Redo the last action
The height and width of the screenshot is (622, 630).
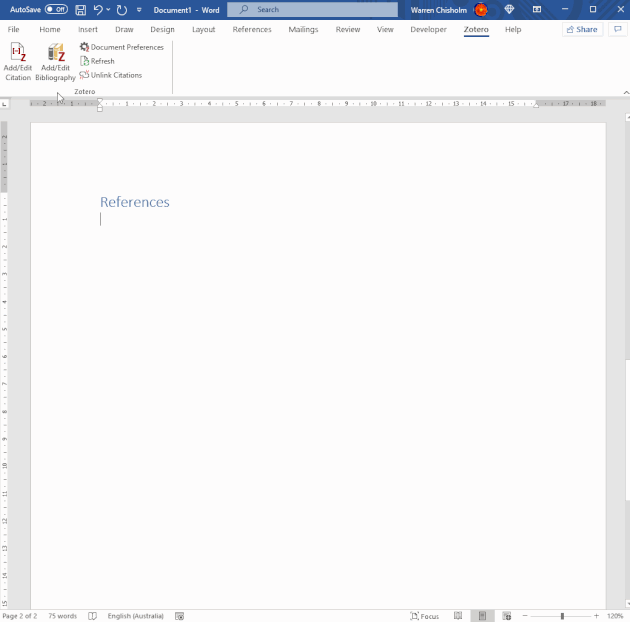(x=122, y=10)
